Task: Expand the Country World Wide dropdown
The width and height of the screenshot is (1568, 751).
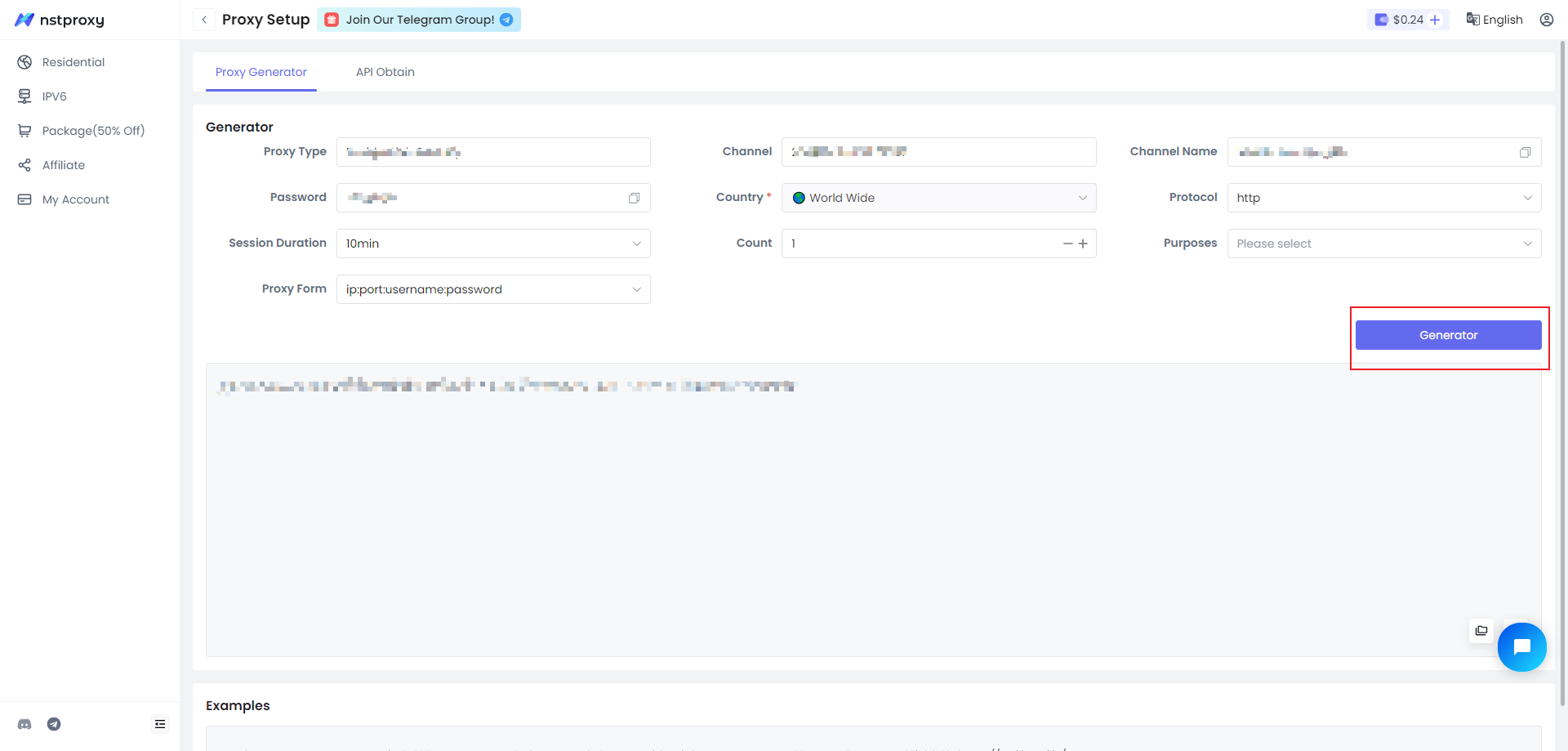Action: pyautogui.click(x=938, y=198)
